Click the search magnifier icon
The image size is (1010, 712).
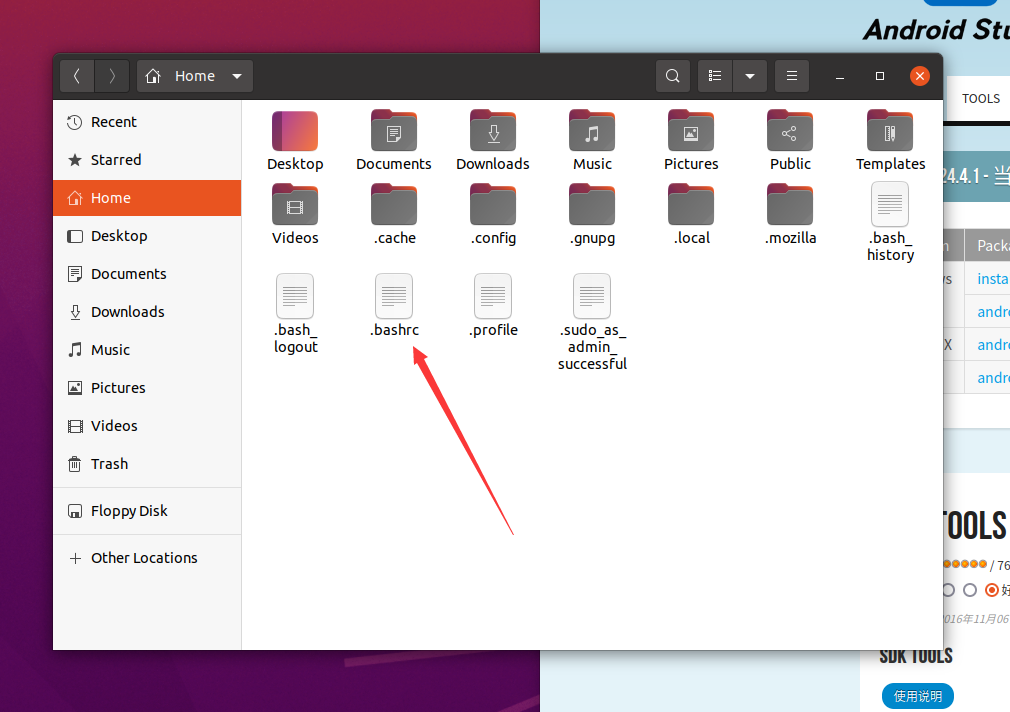click(x=672, y=76)
